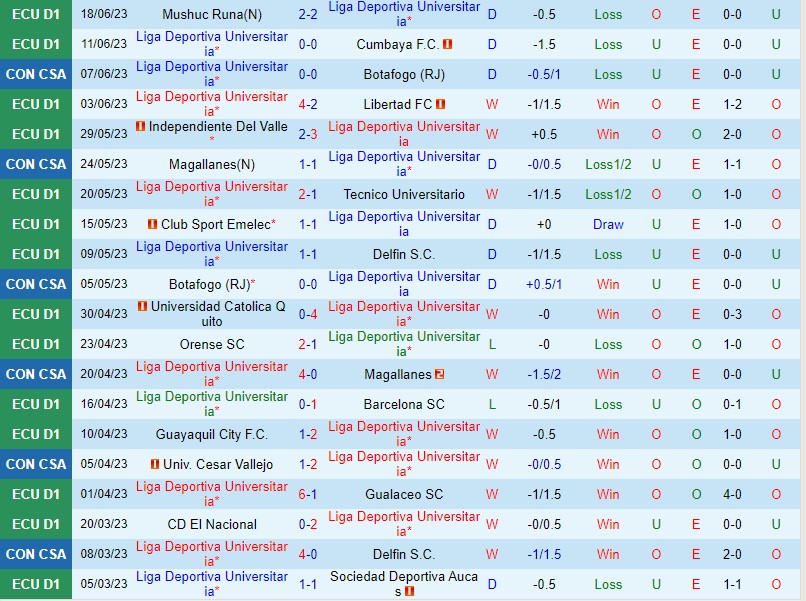Click the date 29/05/23
The height and width of the screenshot is (601, 806).
click(x=104, y=134)
